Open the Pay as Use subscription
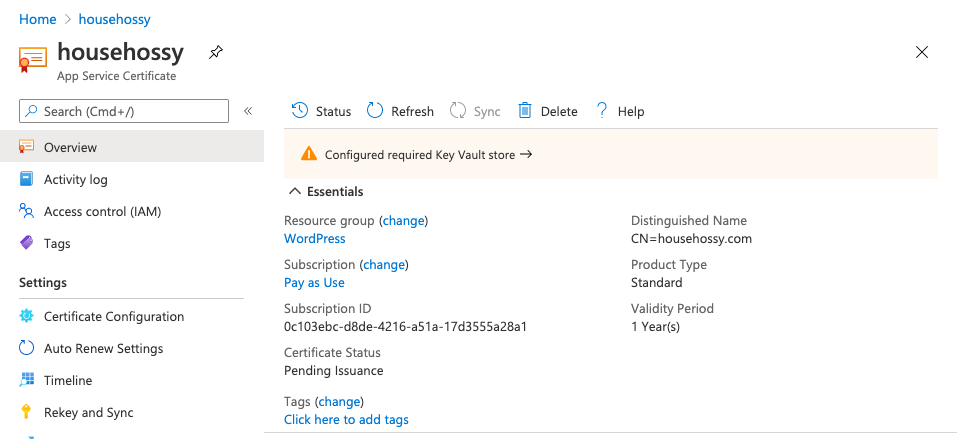The width and height of the screenshot is (957, 439). [314, 283]
